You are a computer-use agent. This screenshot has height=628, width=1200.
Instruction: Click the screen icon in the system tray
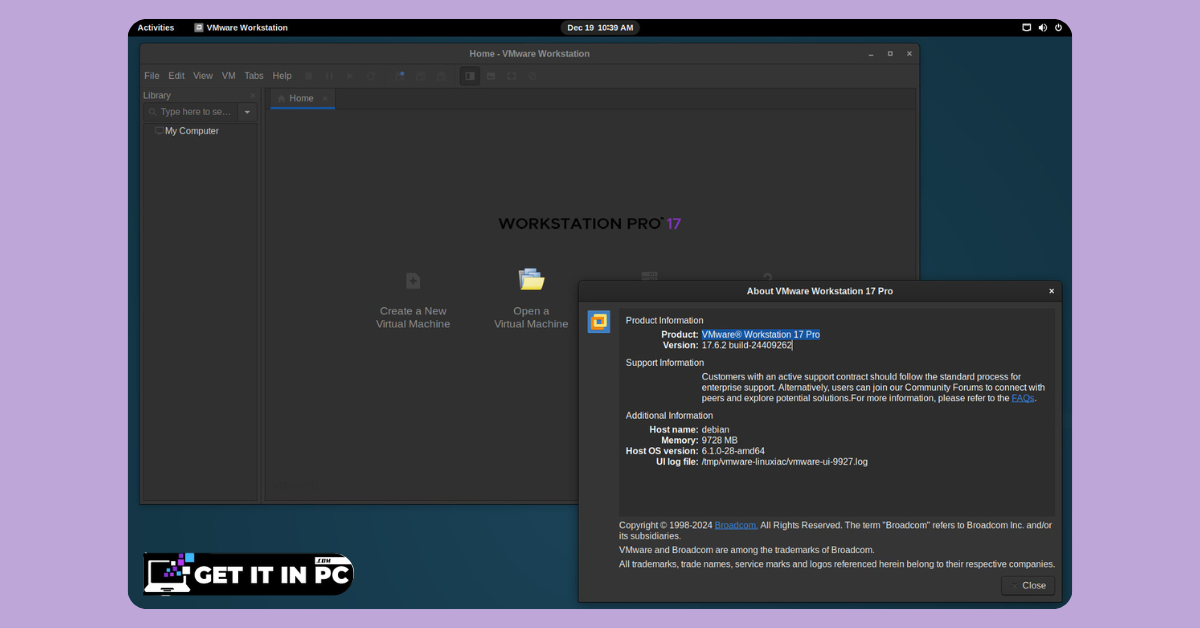[1026, 28]
